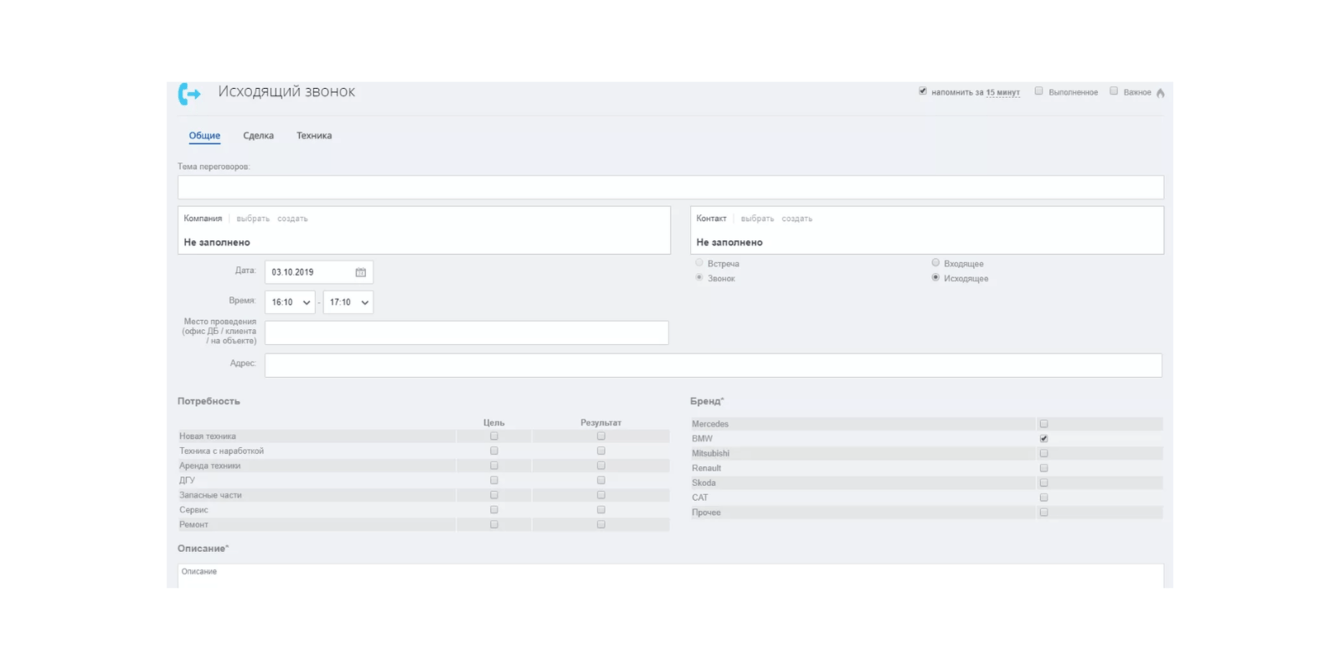Click into the Описание text area

click(x=671, y=576)
